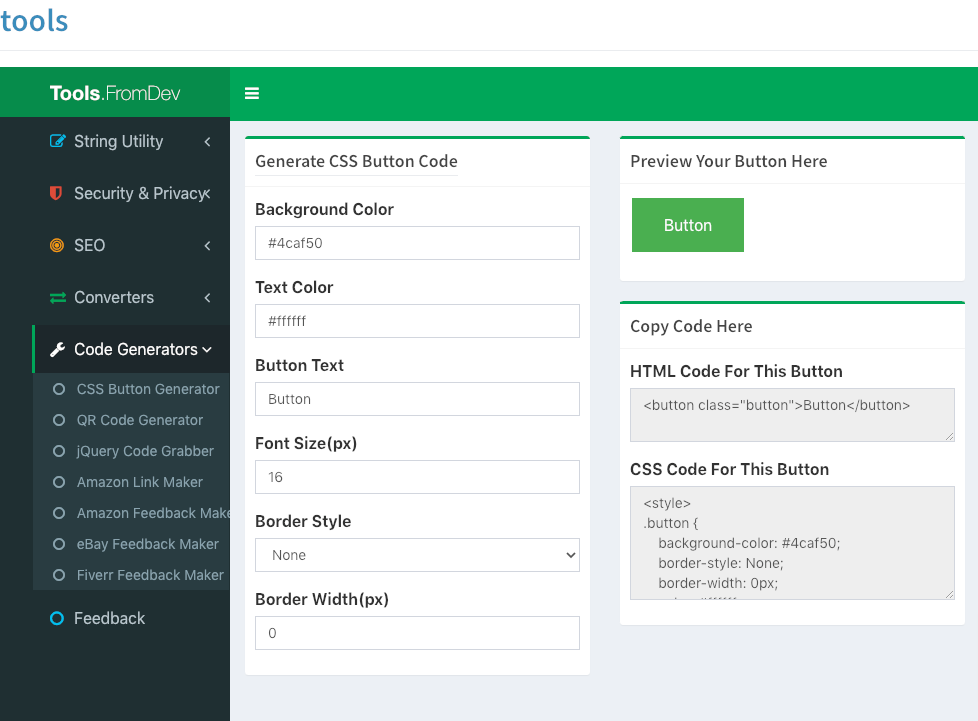Open the Amazon Link Maker page

140,482
